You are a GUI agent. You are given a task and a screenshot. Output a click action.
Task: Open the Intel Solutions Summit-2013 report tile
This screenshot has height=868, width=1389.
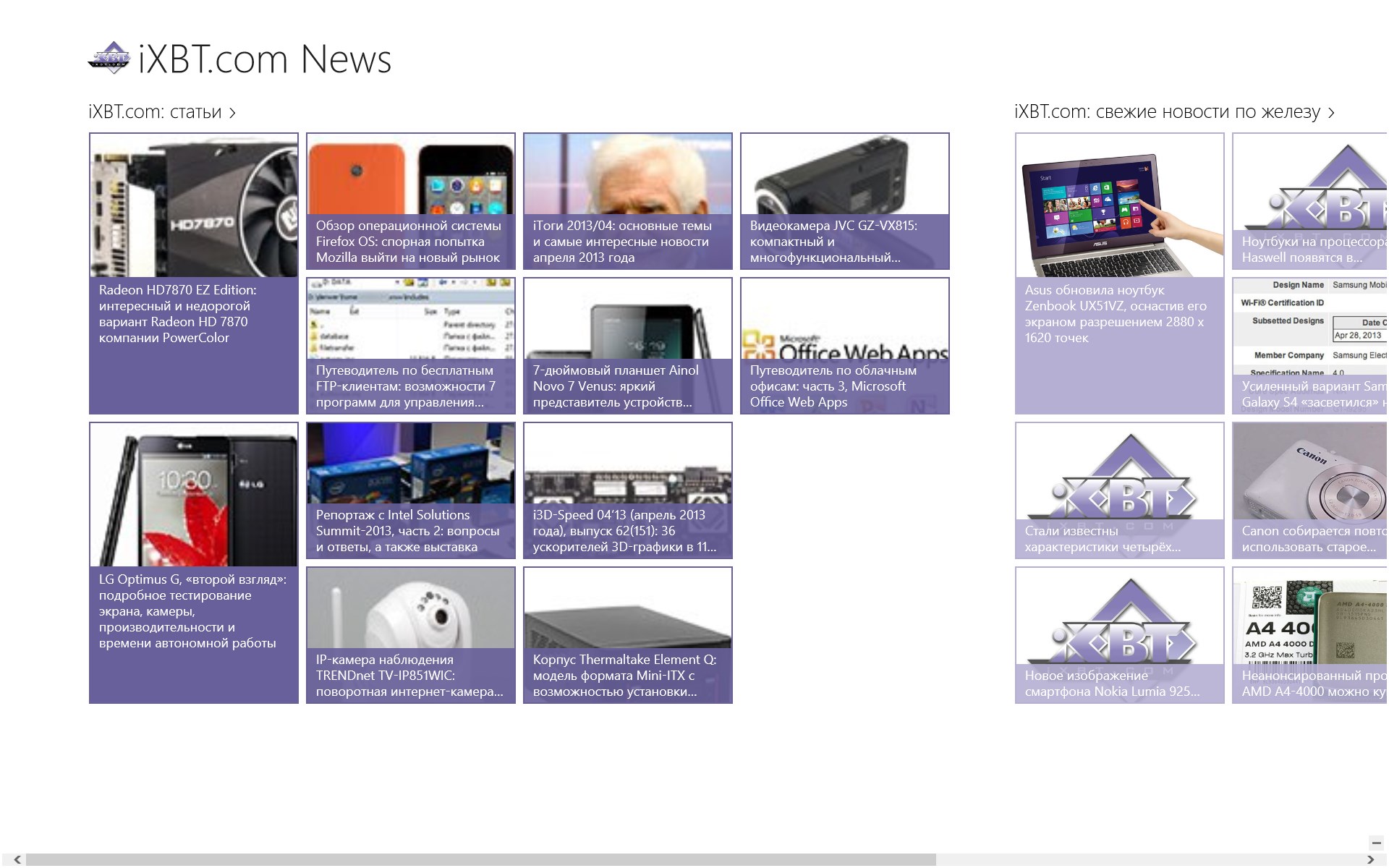411,490
